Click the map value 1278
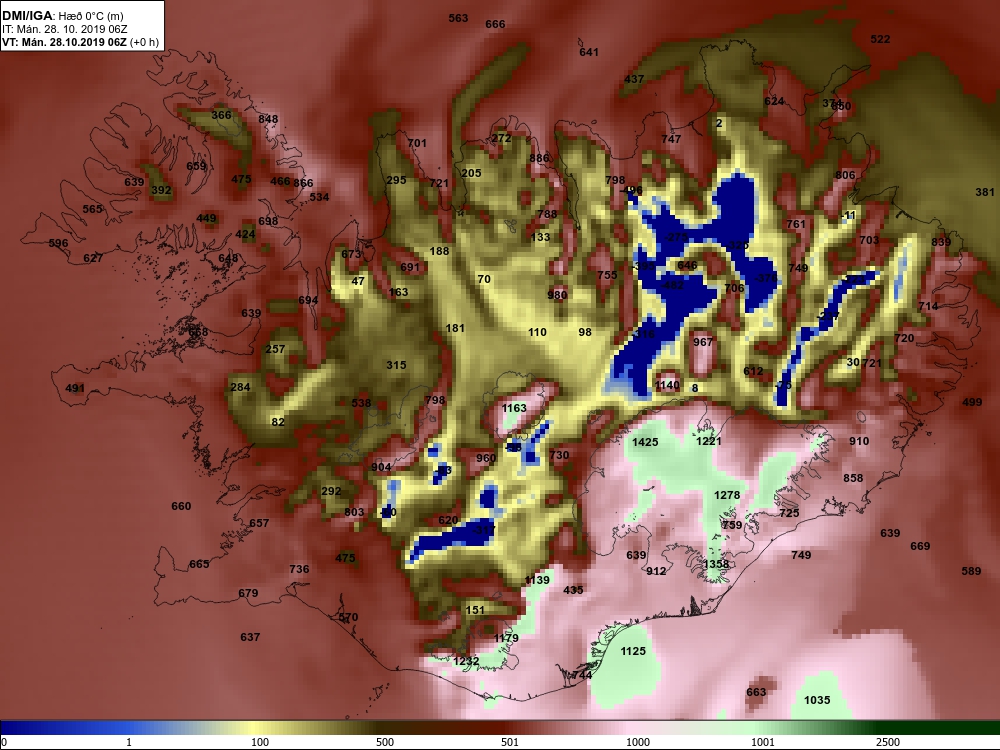This screenshot has height=750, width=1000. pyautogui.click(x=727, y=495)
